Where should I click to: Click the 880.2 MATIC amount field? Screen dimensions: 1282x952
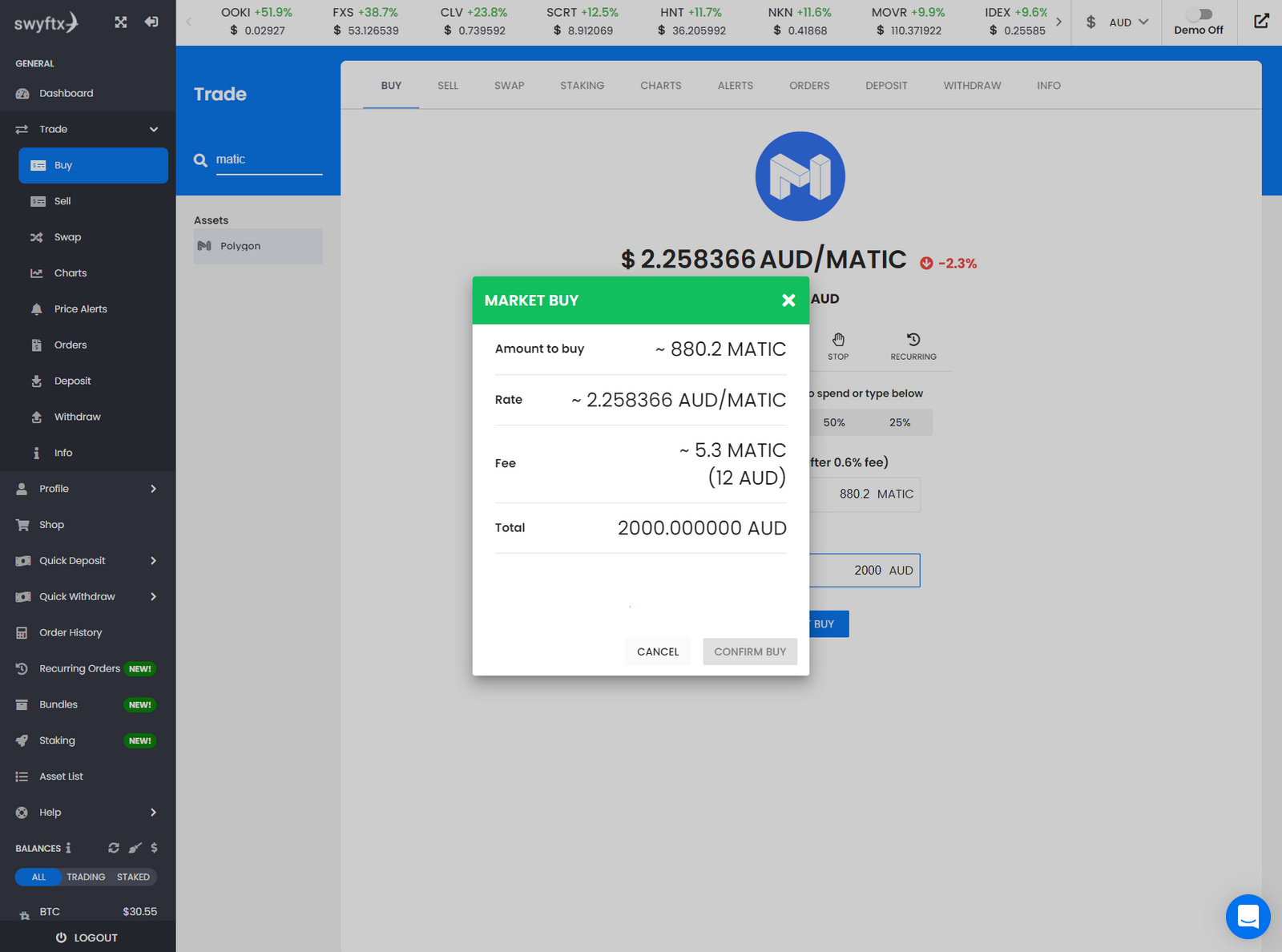coord(864,494)
